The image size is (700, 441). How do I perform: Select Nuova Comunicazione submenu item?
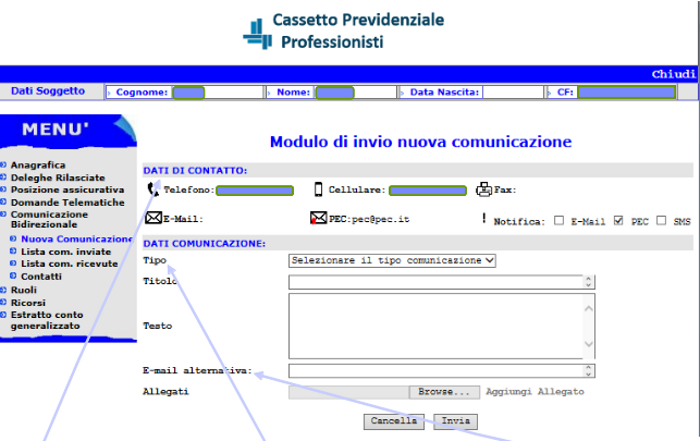pyautogui.click(x=77, y=239)
